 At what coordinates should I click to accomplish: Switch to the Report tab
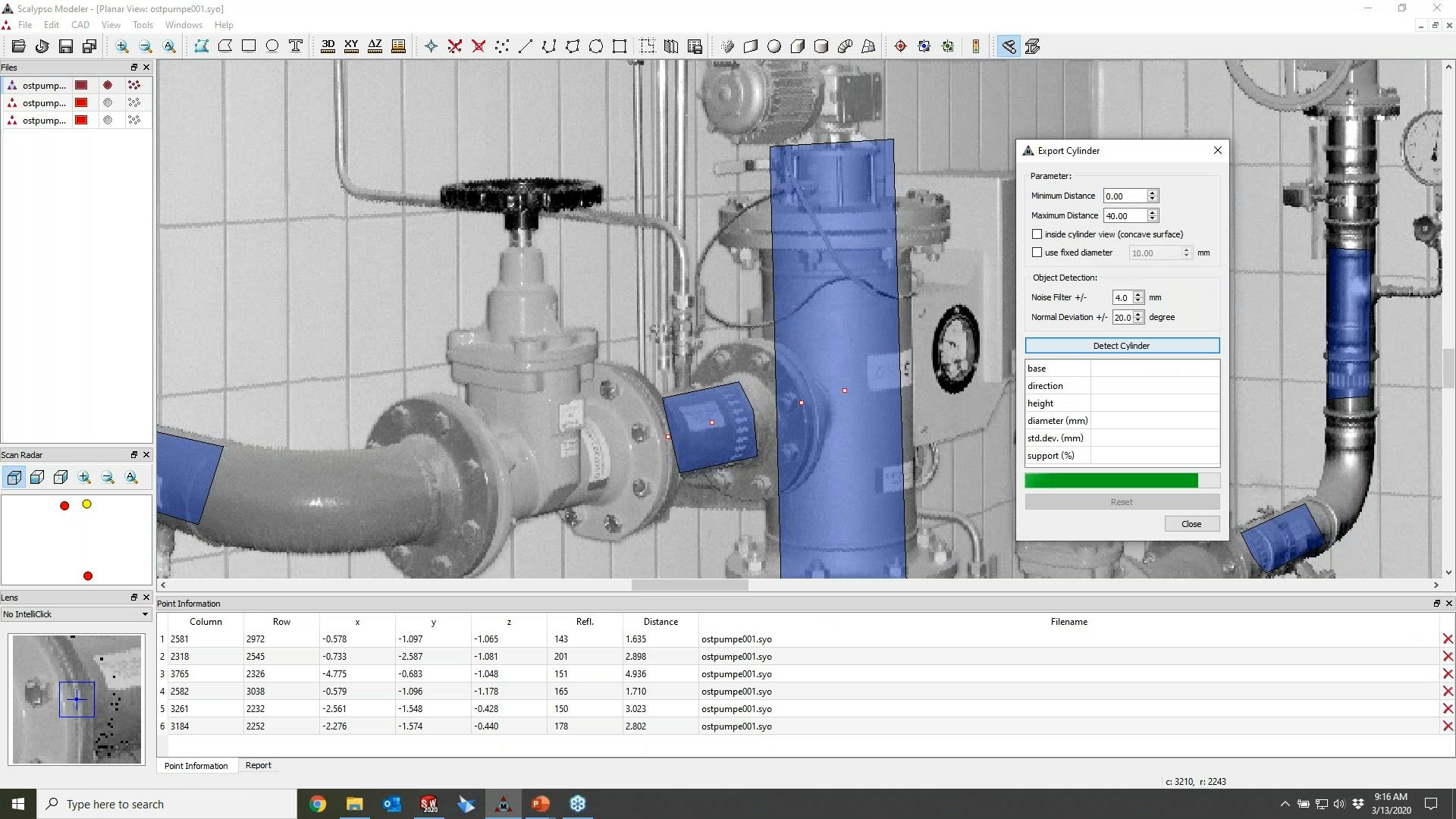tap(258, 766)
